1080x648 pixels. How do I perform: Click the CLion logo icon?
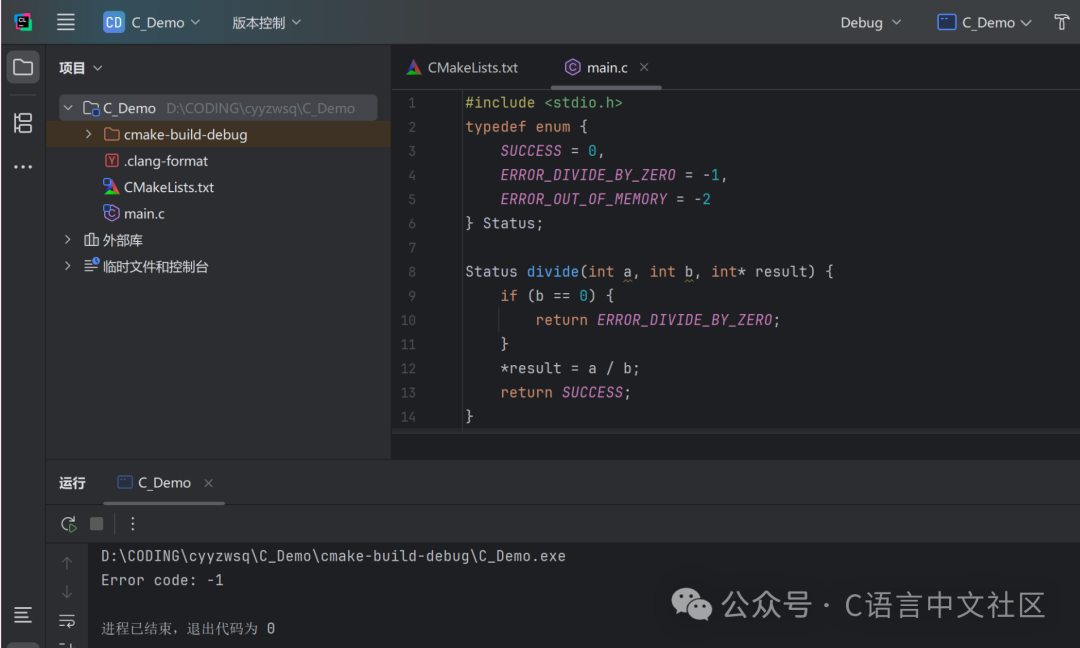tap(23, 22)
